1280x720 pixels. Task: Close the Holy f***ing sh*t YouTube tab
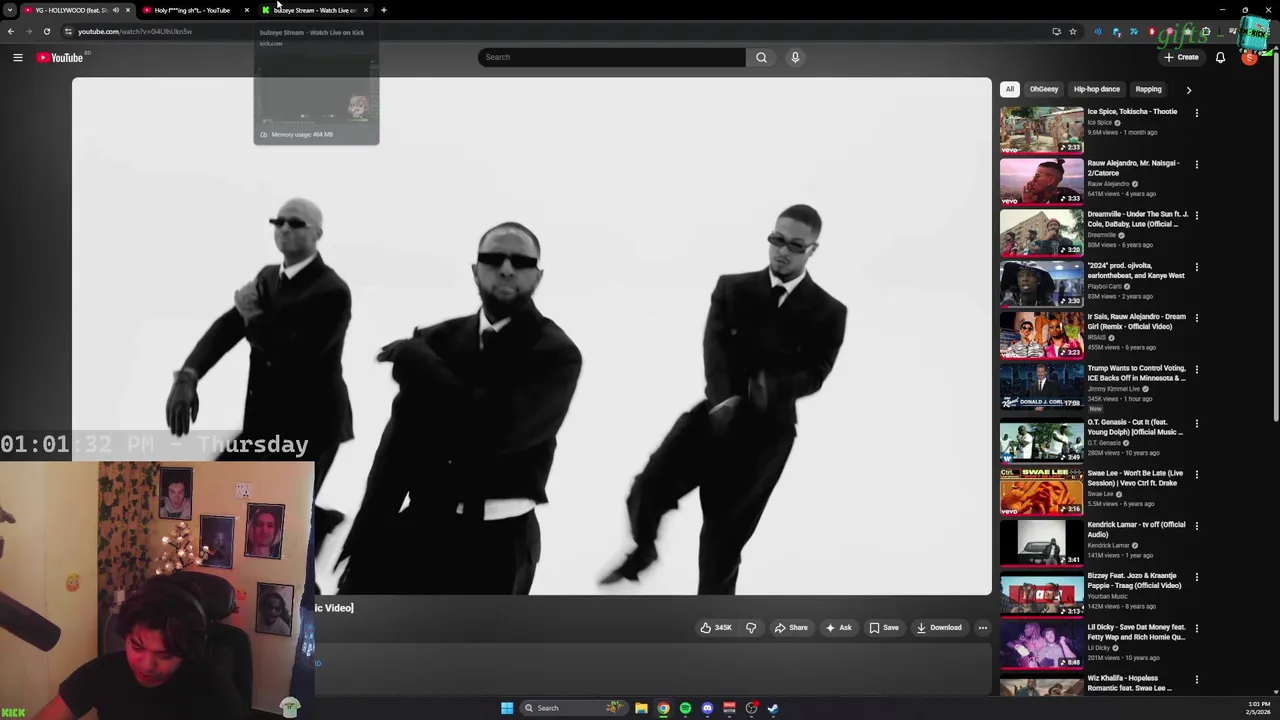246,10
